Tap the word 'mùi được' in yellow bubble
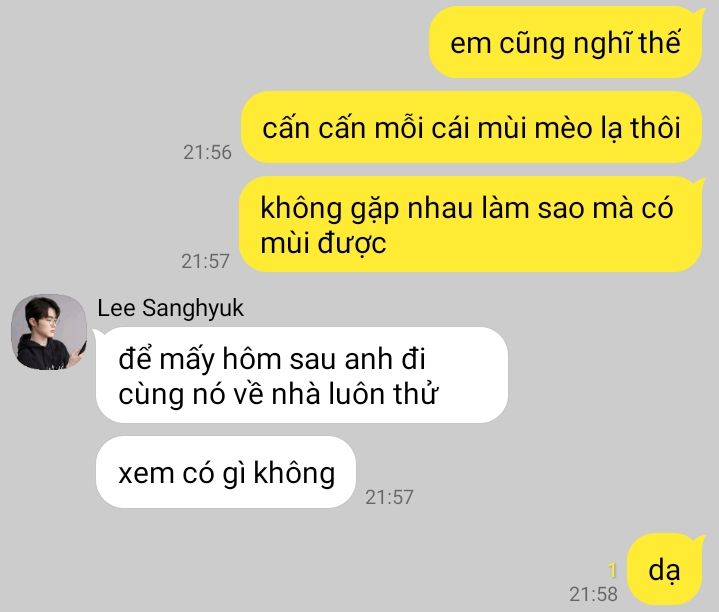 (323, 243)
